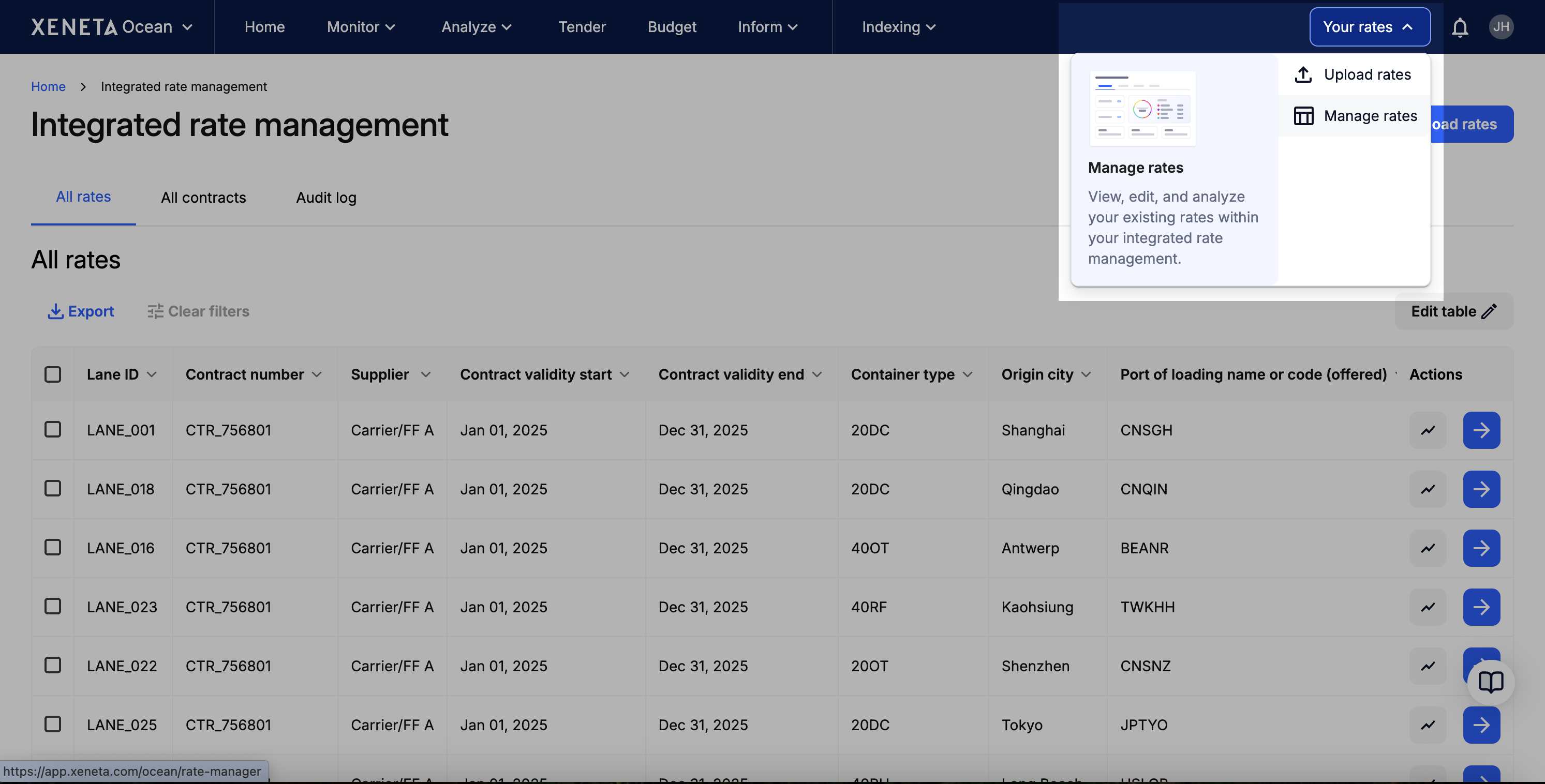The height and width of the screenshot is (784, 1545).
Task: Open the JH user avatar menu
Action: click(1501, 27)
